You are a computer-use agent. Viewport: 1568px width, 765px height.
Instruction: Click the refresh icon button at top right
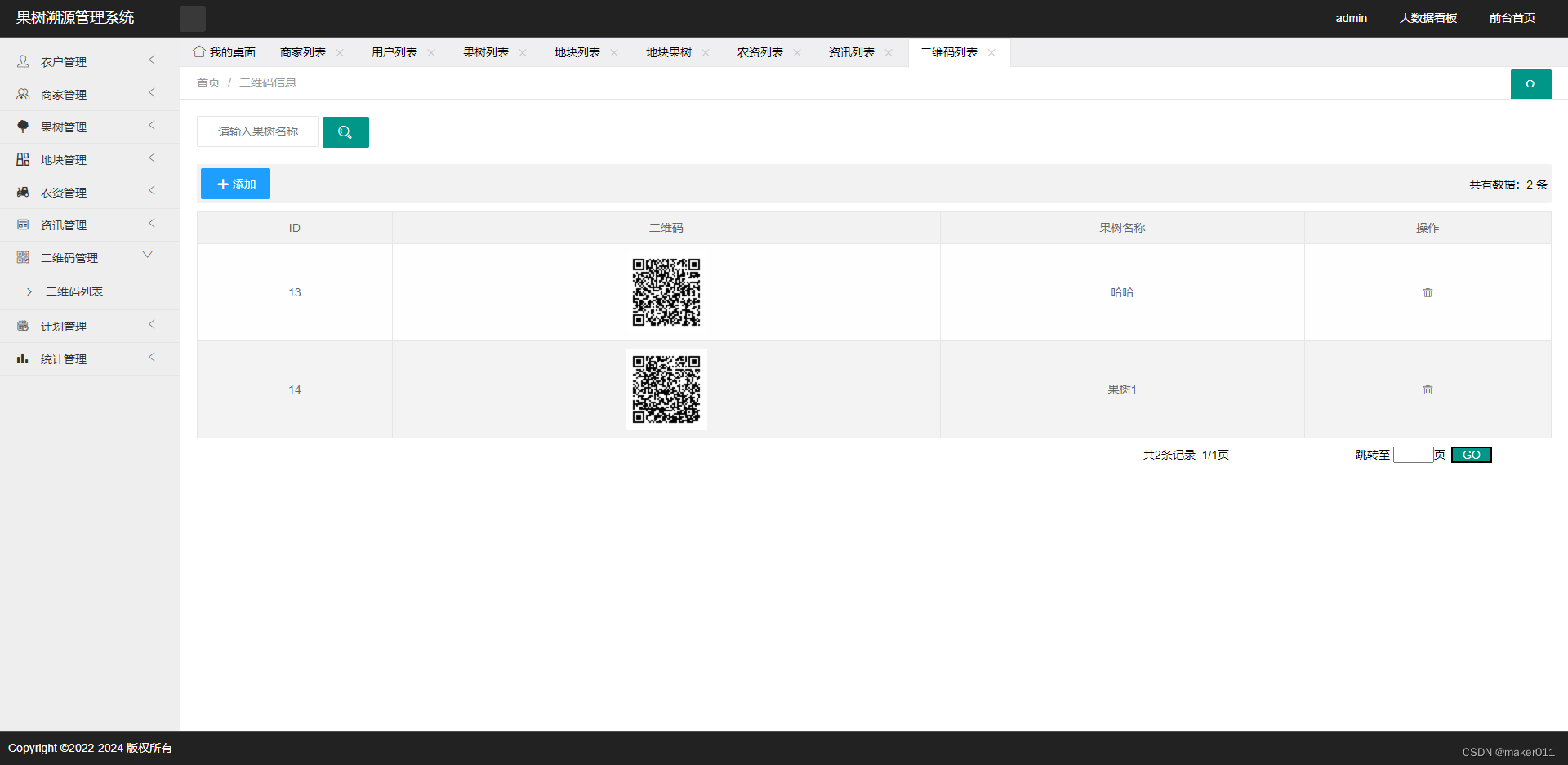pyautogui.click(x=1530, y=84)
